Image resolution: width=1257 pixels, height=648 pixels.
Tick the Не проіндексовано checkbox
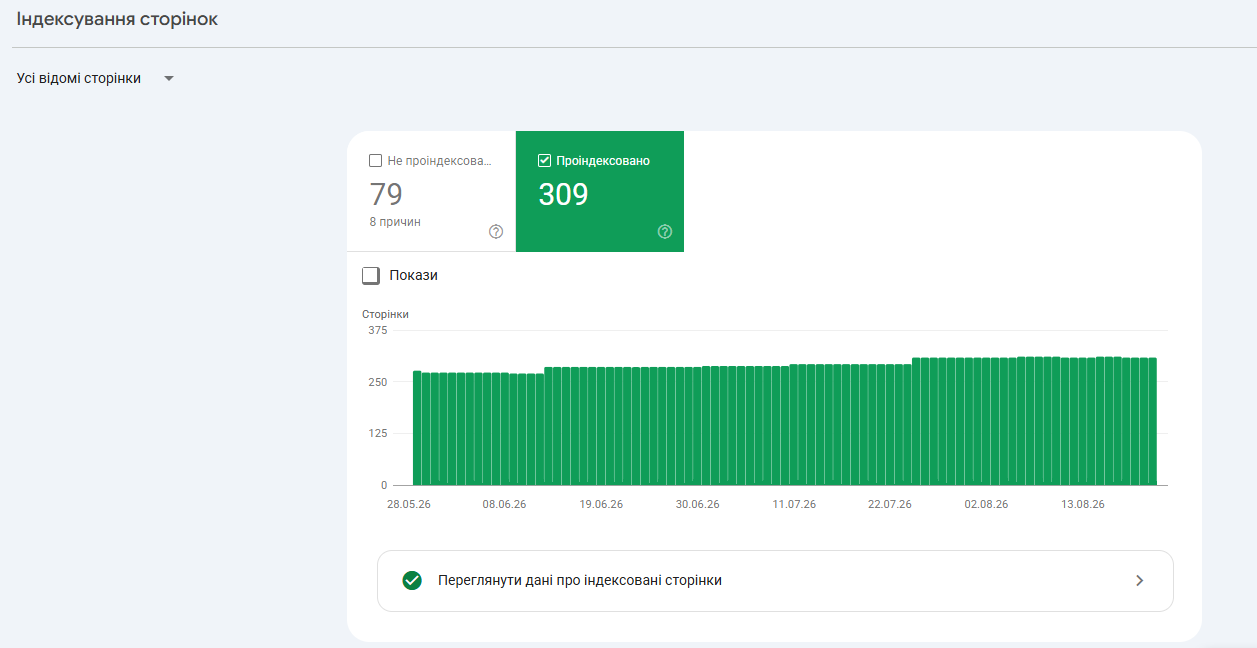(x=376, y=160)
